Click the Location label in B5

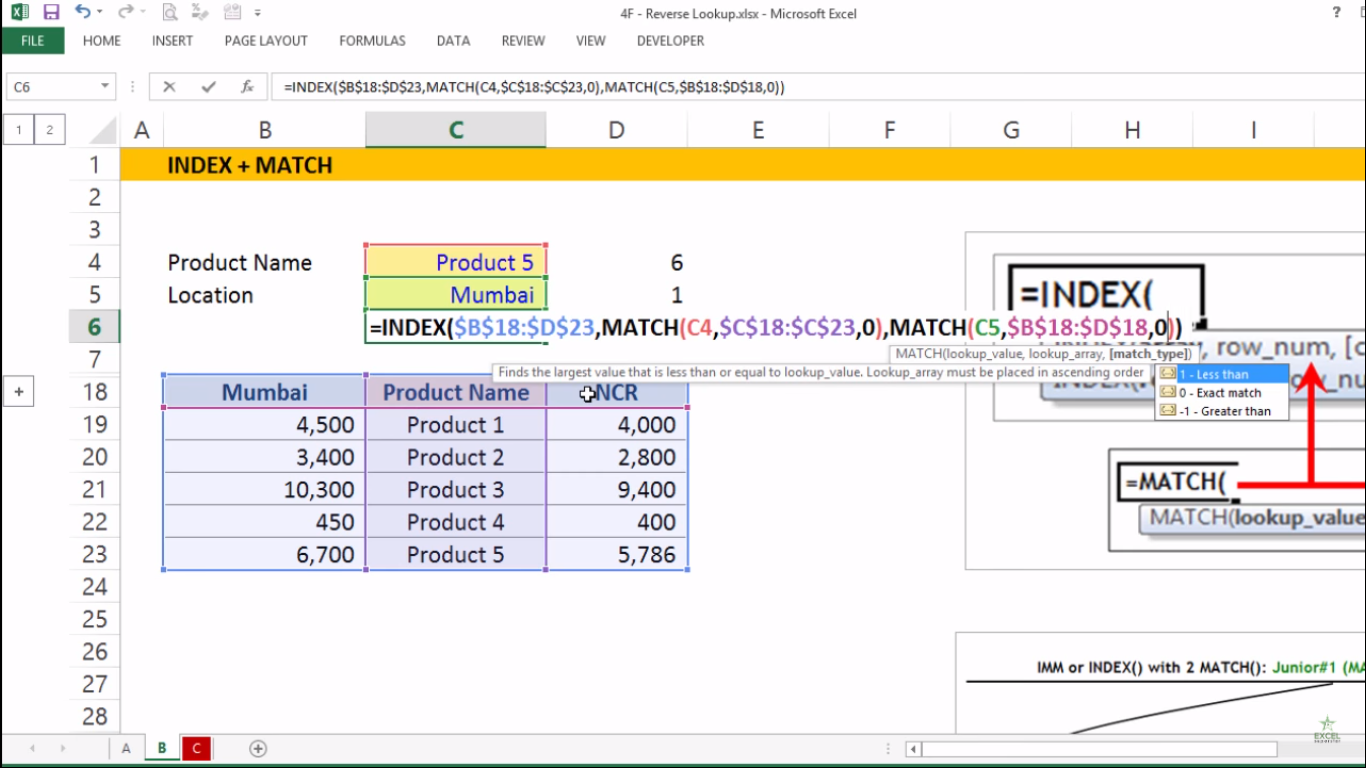coord(210,295)
